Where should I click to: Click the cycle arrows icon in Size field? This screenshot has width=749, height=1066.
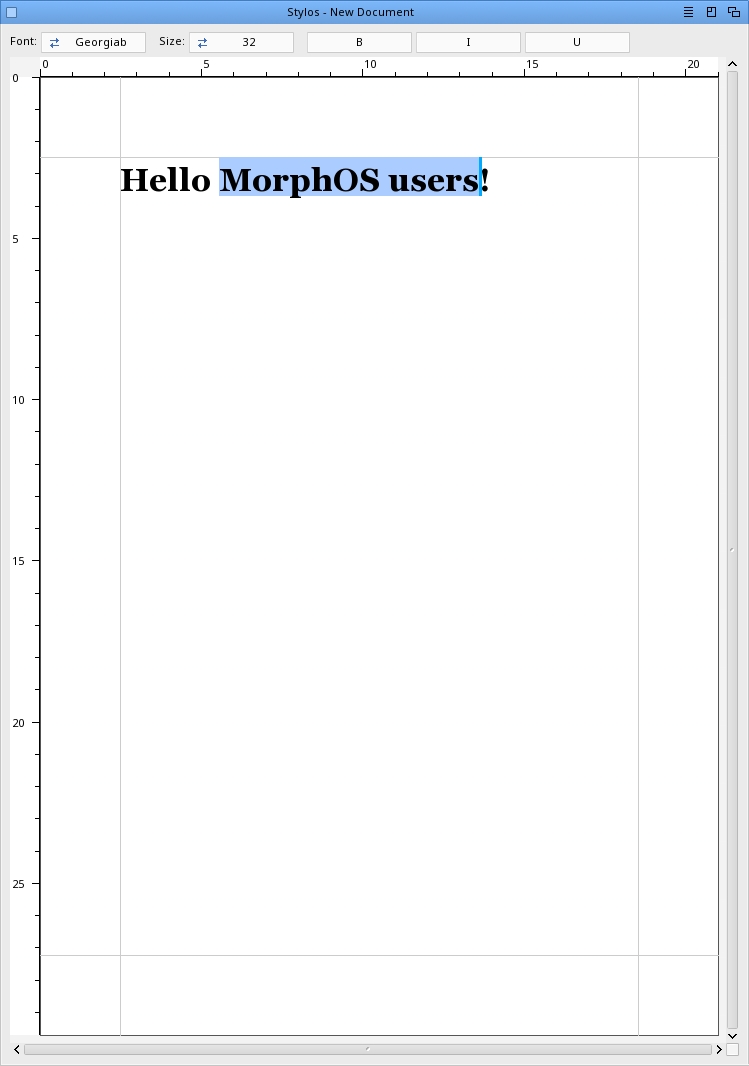coord(203,42)
